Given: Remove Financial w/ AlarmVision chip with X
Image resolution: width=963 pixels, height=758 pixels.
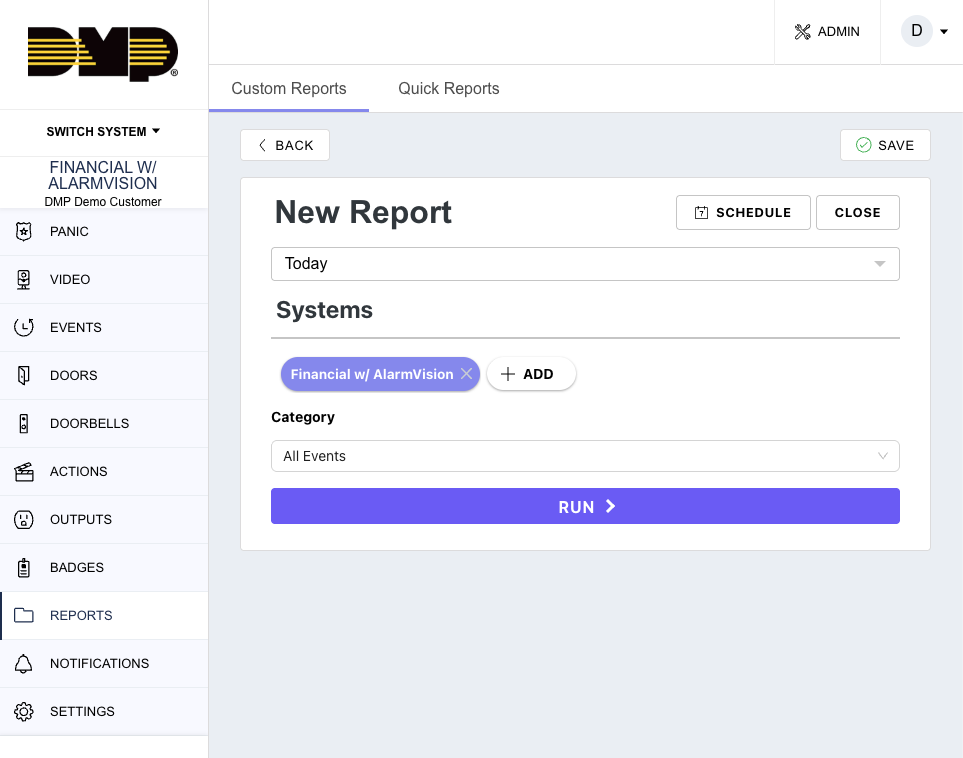Looking at the screenshot, I should coord(467,373).
